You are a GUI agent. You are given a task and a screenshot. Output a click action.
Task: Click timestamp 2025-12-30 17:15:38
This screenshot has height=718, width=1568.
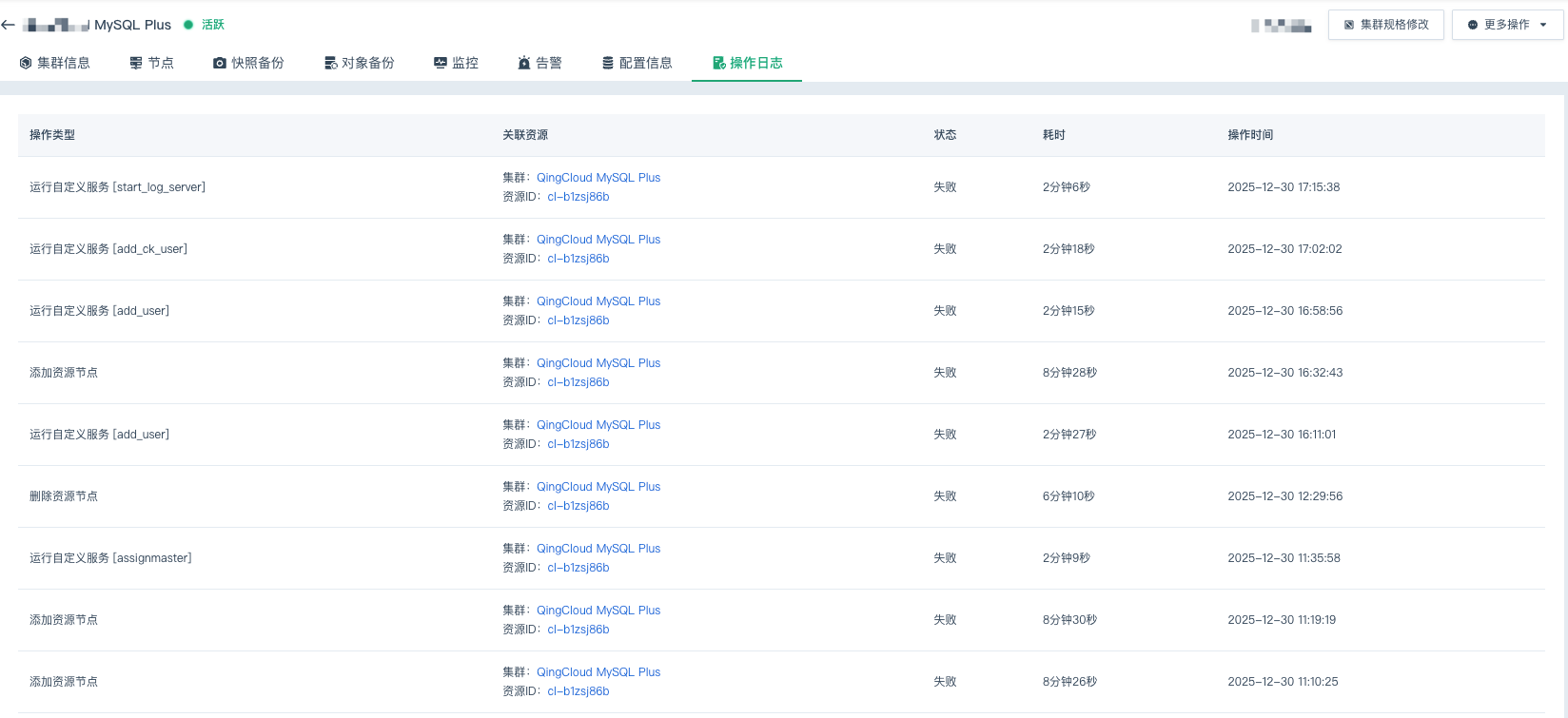1284,187
